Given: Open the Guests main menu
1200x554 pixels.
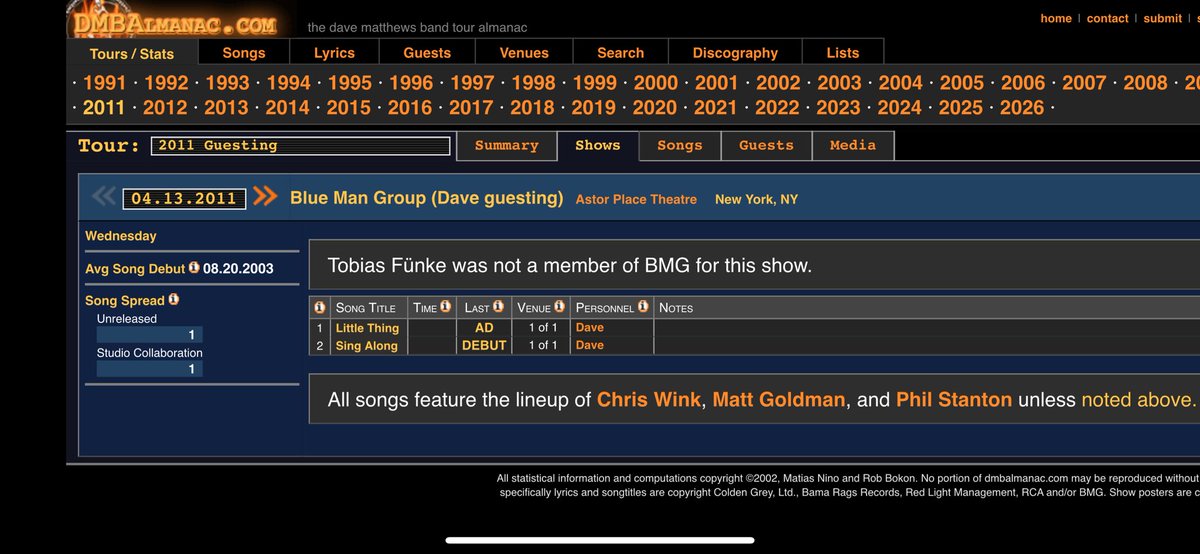Looking at the screenshot, I should pyautogui.click(x=427, y=53).
